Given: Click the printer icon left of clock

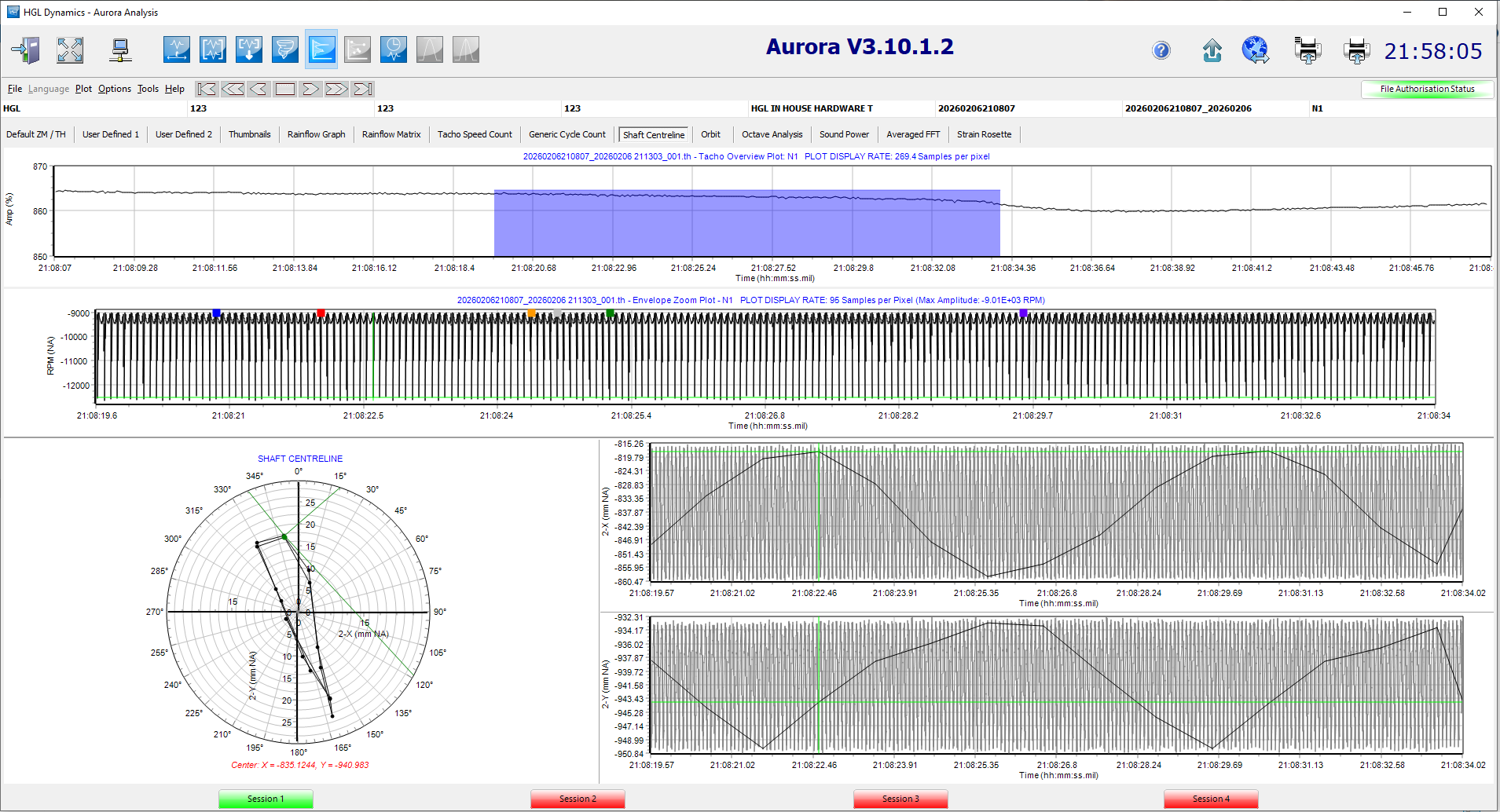Looking at the screenshot, I should point(1356,51).
